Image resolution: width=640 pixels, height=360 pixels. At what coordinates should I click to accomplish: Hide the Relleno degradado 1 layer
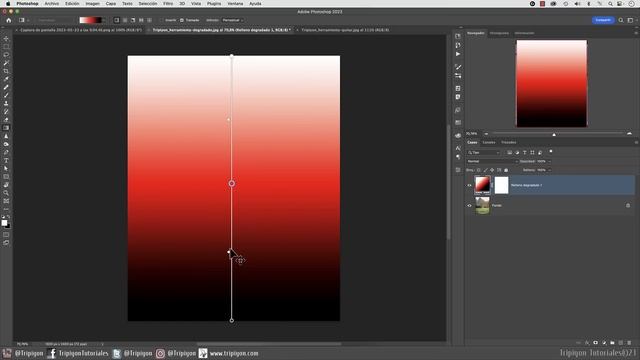469,185
